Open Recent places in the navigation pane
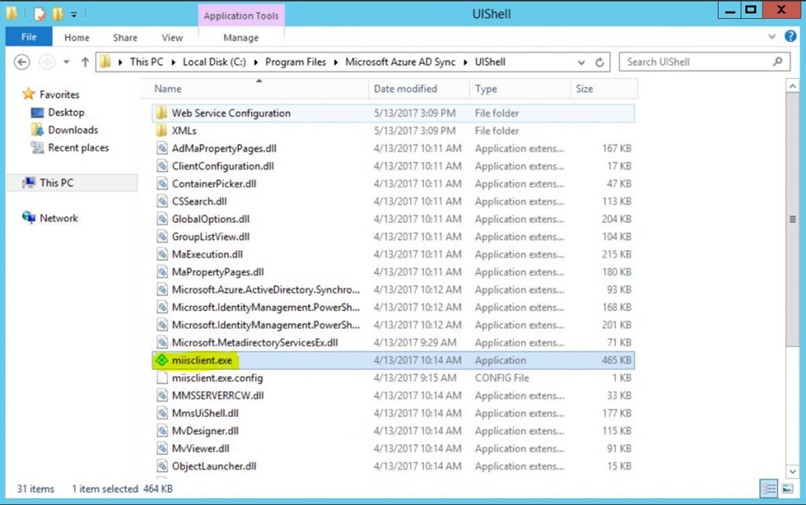Viewport: 806px width, 505px height. 78,148
